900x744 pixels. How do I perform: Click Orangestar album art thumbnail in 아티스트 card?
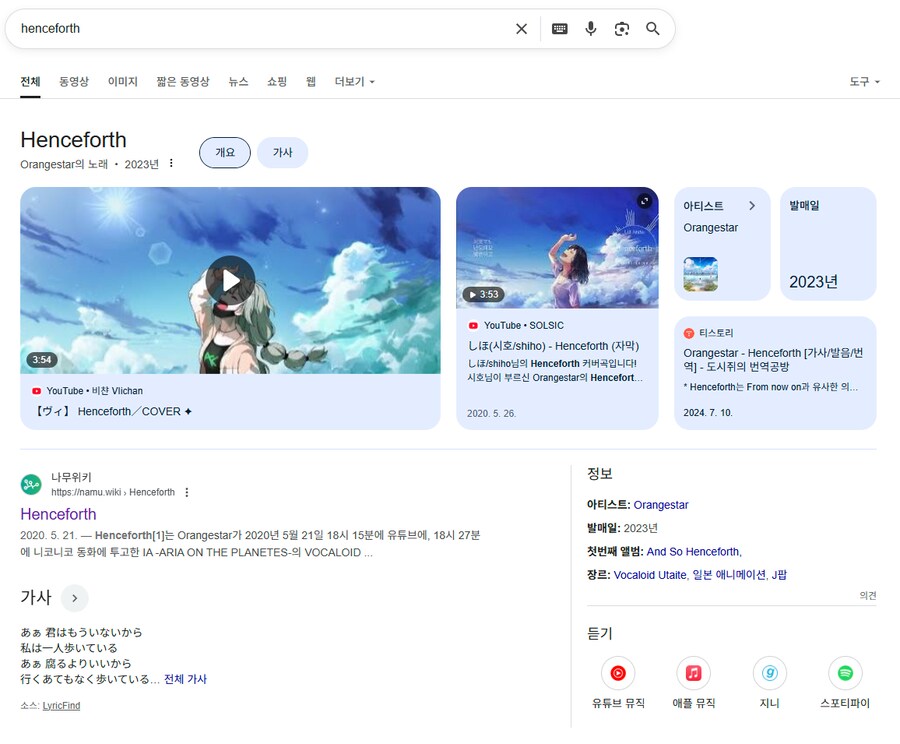[x=700, y=274]
